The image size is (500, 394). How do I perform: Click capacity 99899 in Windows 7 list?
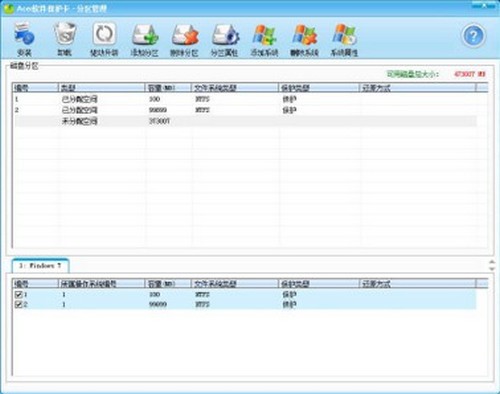pos(158,304)
